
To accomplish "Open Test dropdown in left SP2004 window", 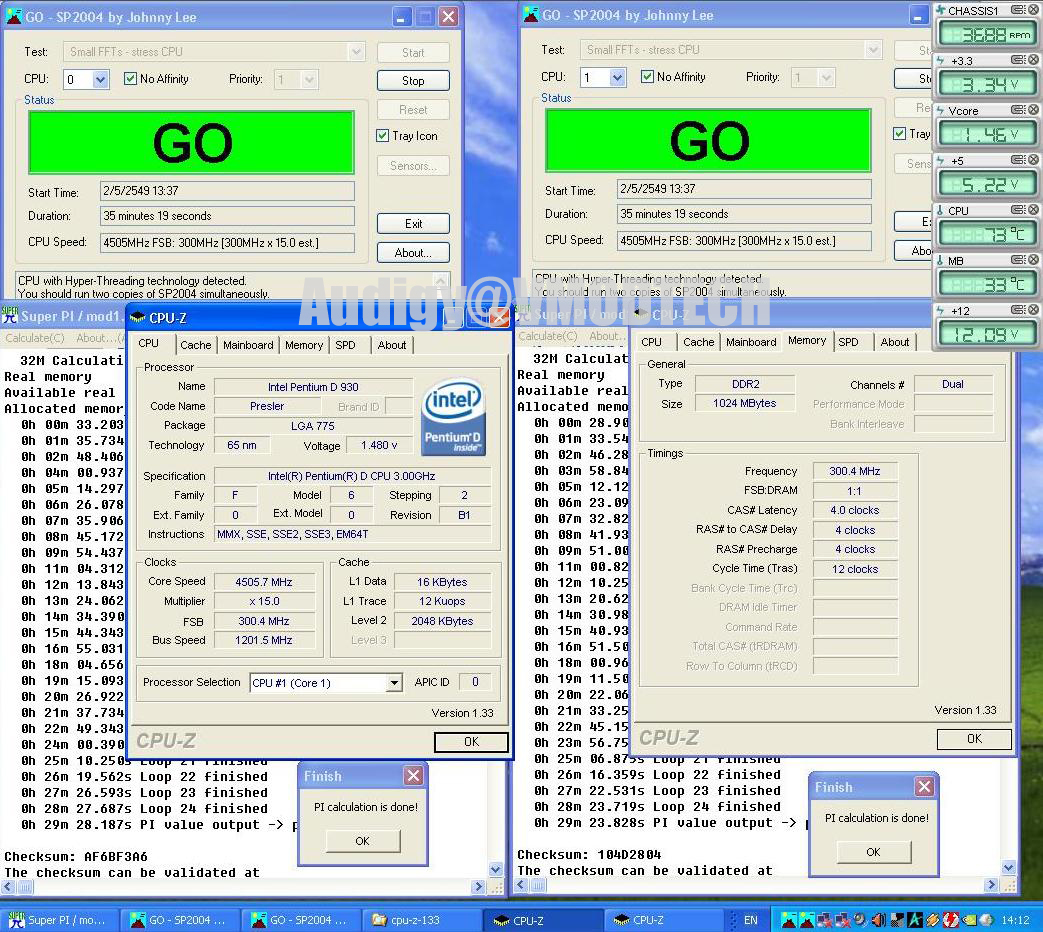I will pyautogui.click(x=357, y=52).
